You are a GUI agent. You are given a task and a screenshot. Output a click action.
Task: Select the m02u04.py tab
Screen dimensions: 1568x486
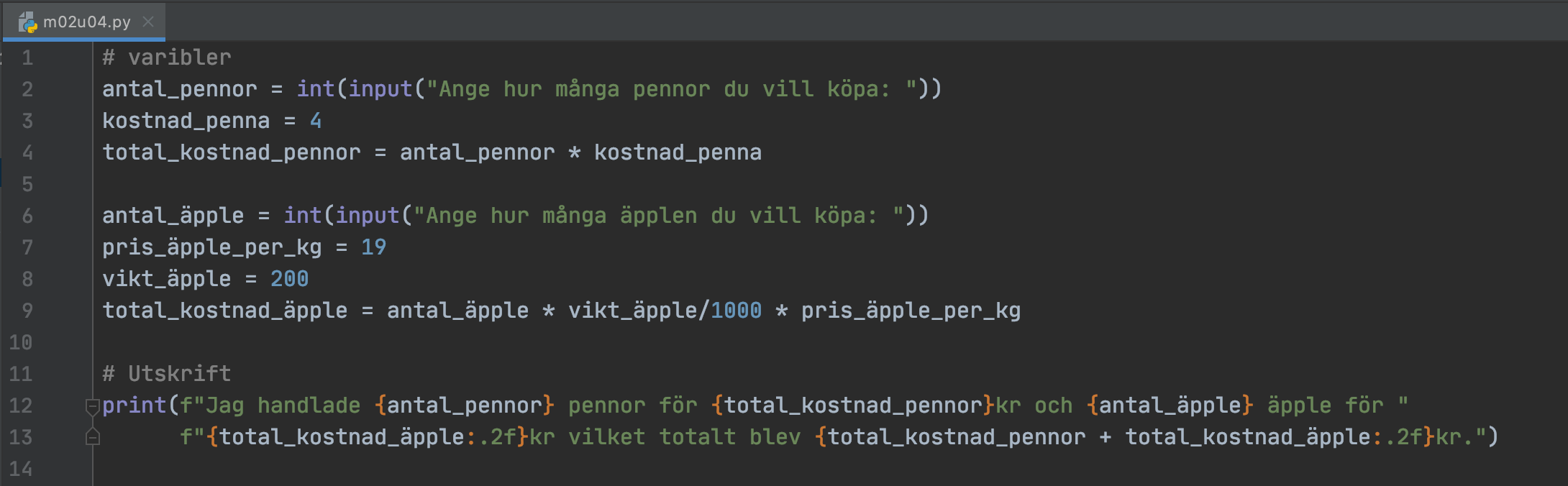(x=86, y=22)
